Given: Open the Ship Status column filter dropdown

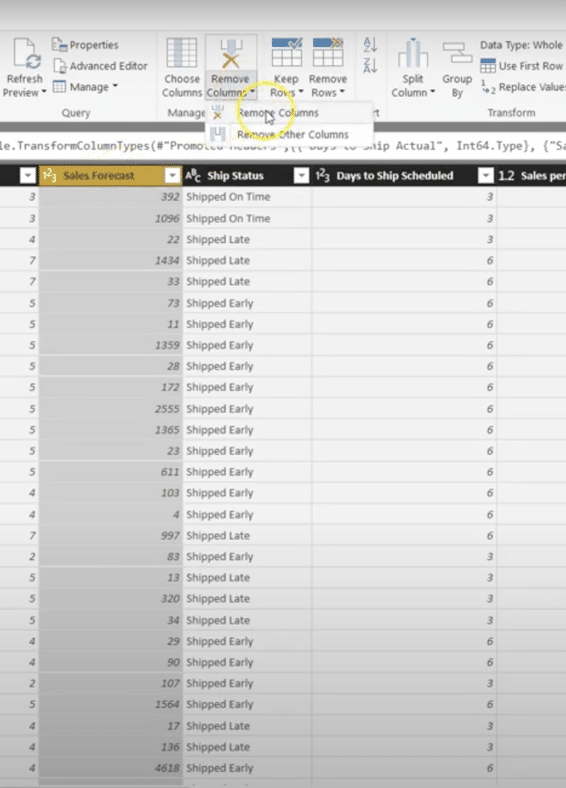Looking at the screenshot, I should 301,175.
